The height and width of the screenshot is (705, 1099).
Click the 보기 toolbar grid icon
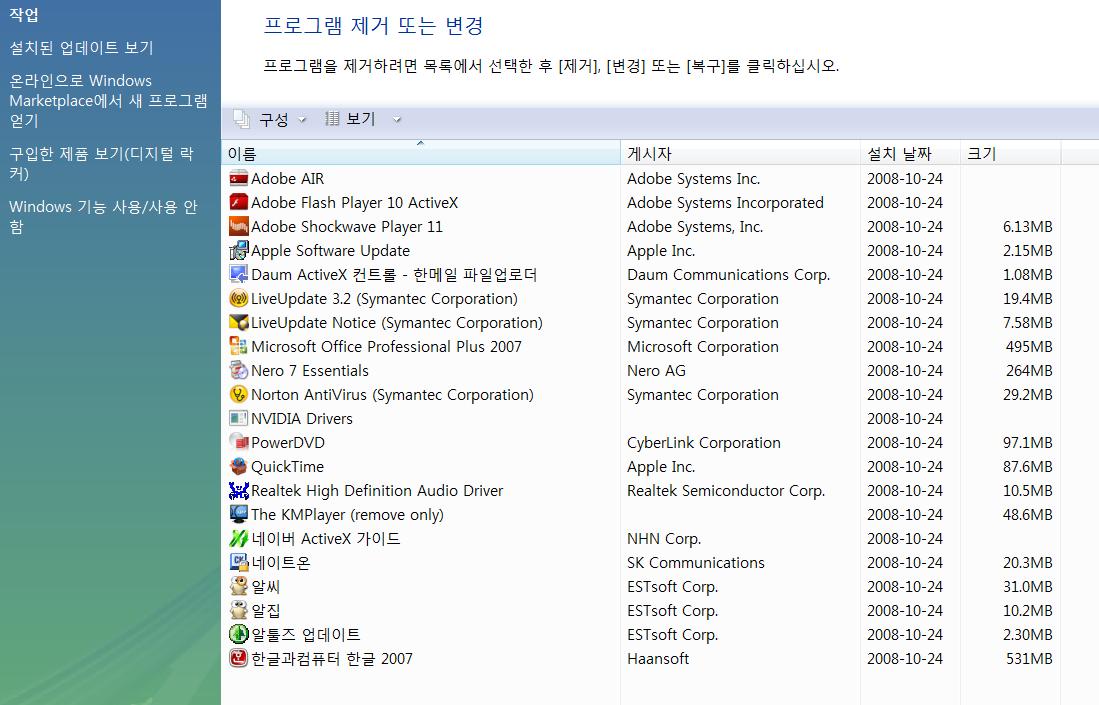click(x=332, y=118)
